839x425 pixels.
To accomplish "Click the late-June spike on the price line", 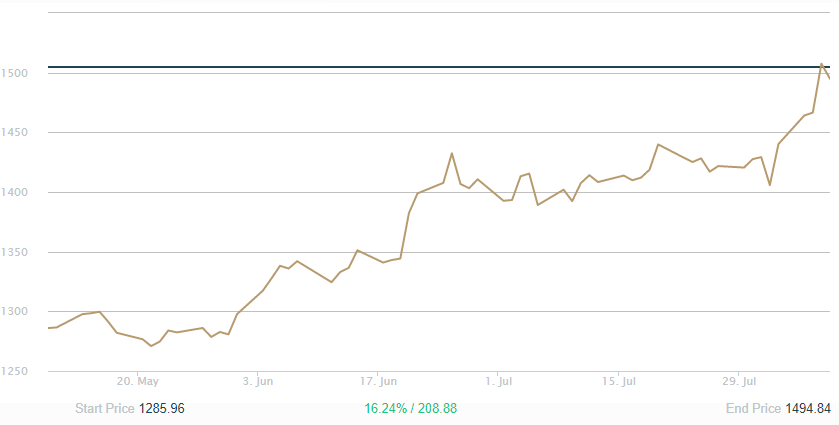I will (452, 154).
